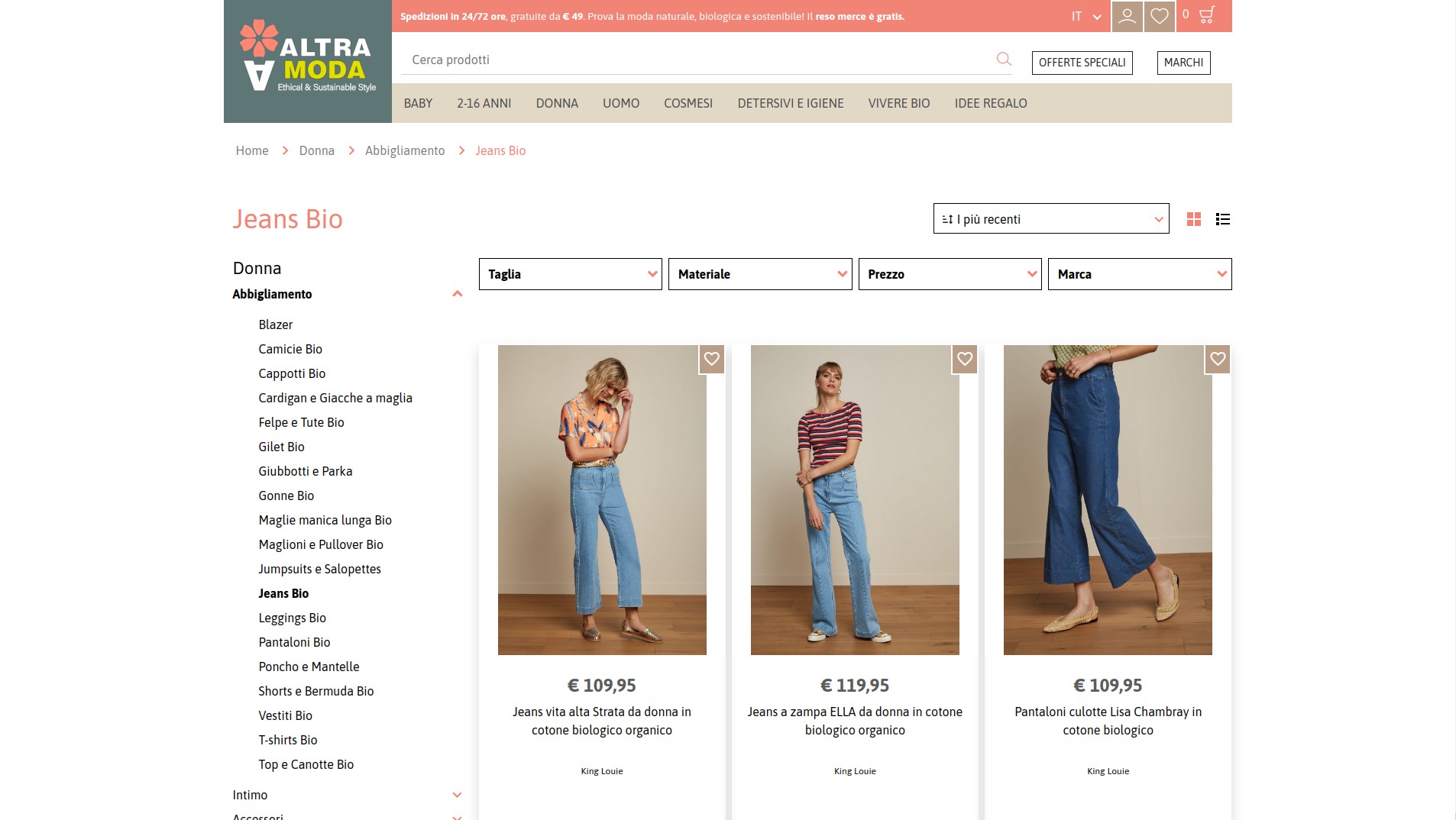Open the 2-16 ANNI menu
This screenshot has height=820, width=1456.
484,103
